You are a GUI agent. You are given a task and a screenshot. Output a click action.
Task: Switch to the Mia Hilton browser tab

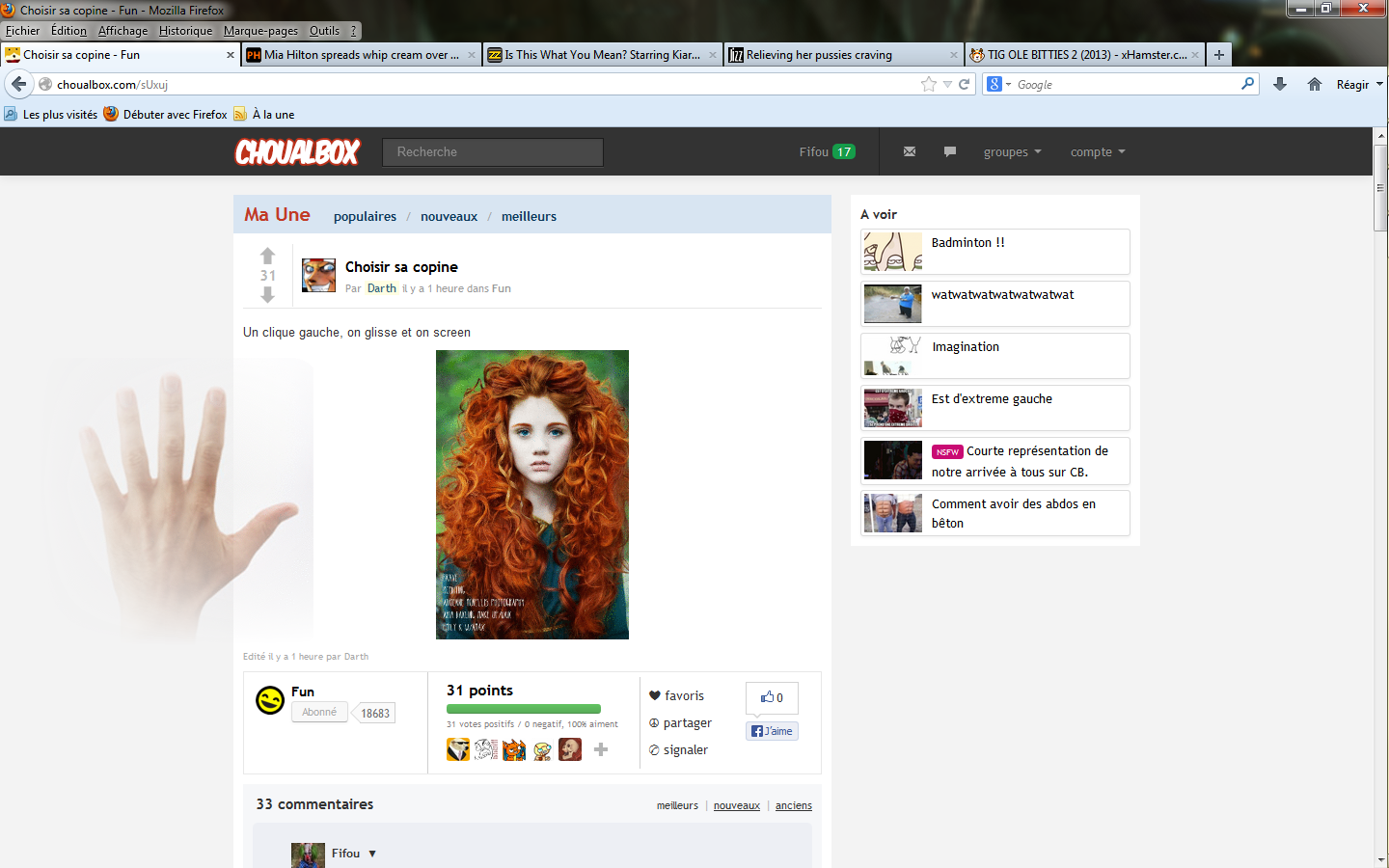360,55
